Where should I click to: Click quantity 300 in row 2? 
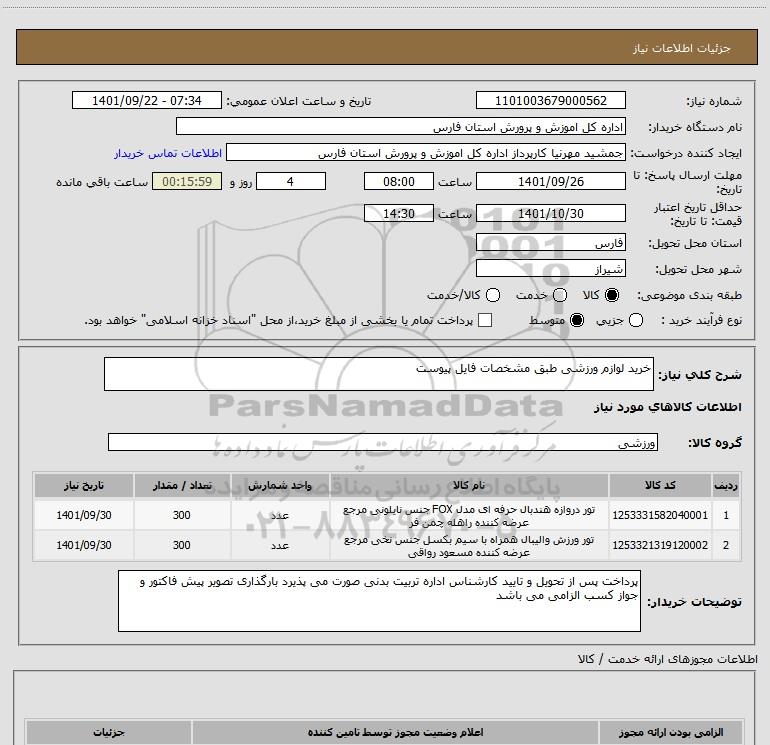(x=182, y=545)
